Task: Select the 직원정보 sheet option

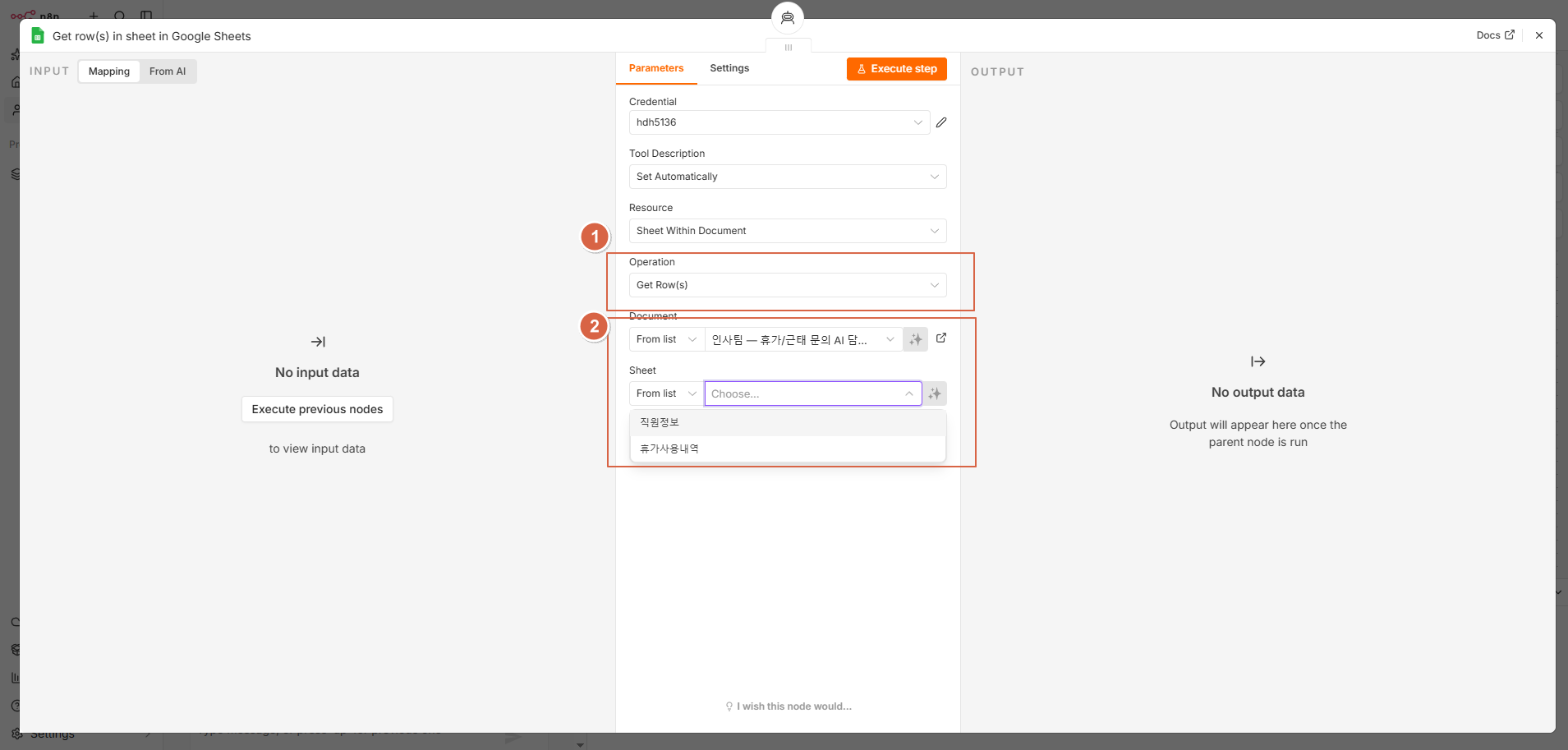Action: [x=788, y=422]
